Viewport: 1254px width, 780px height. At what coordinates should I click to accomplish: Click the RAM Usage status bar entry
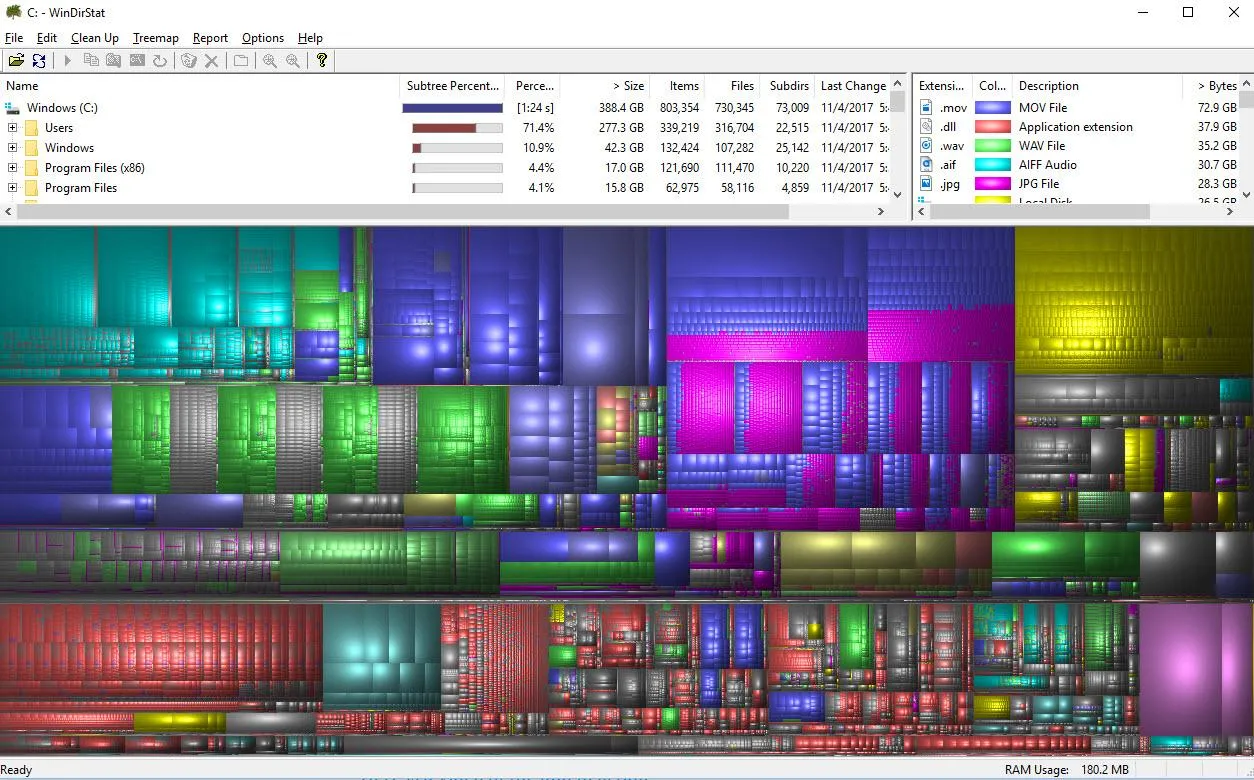click(1067, 770)
